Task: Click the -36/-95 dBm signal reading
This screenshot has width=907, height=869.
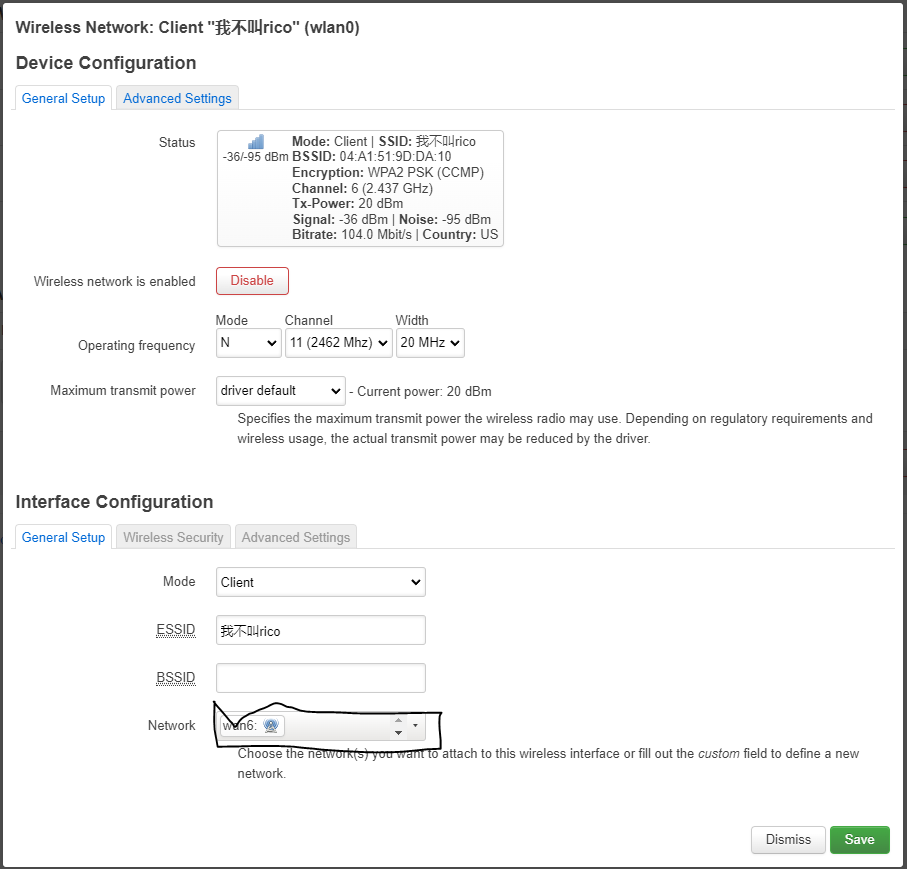Action: pos(255,157)
